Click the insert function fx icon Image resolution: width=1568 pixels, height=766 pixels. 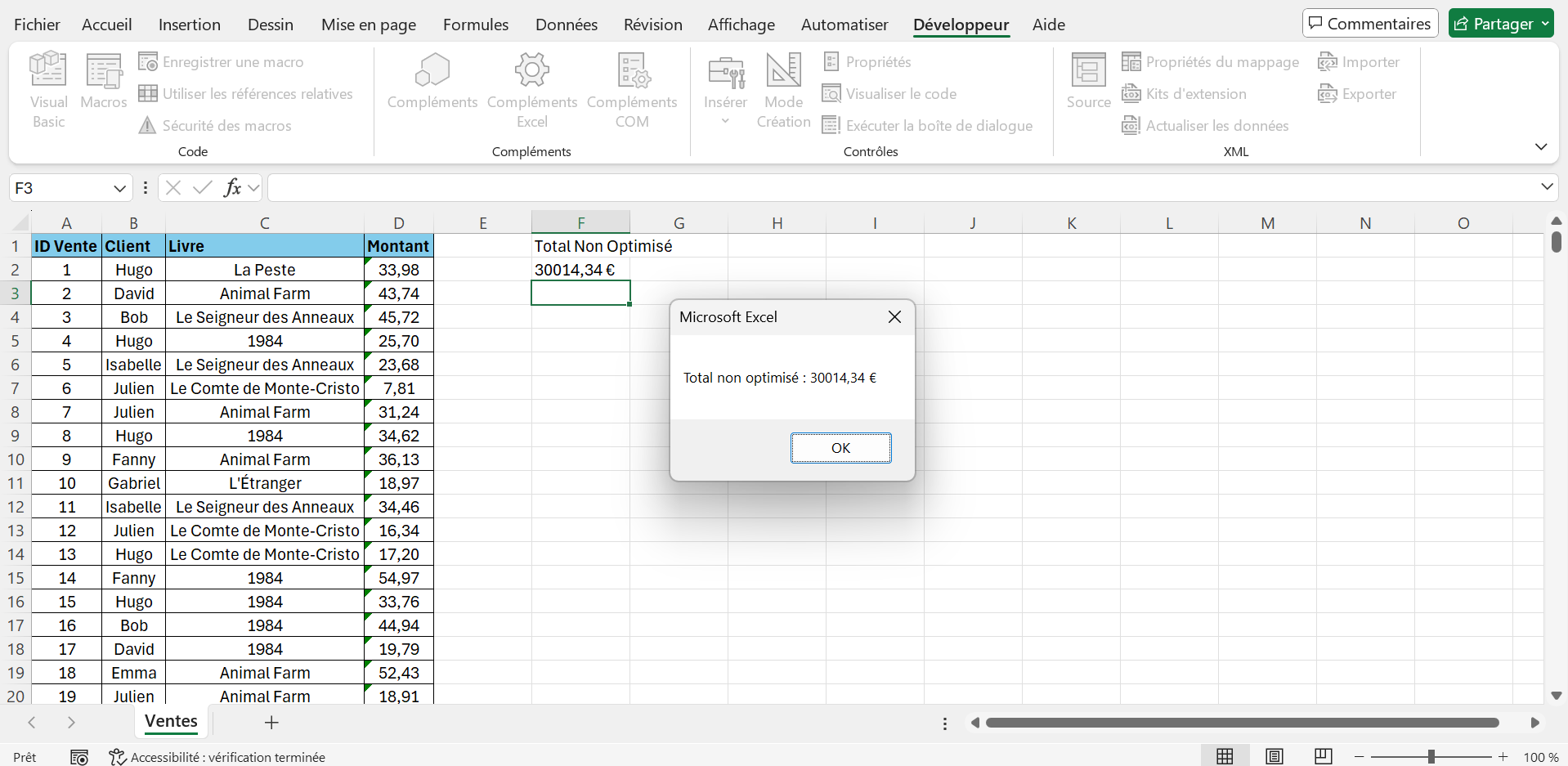point(233,188)
